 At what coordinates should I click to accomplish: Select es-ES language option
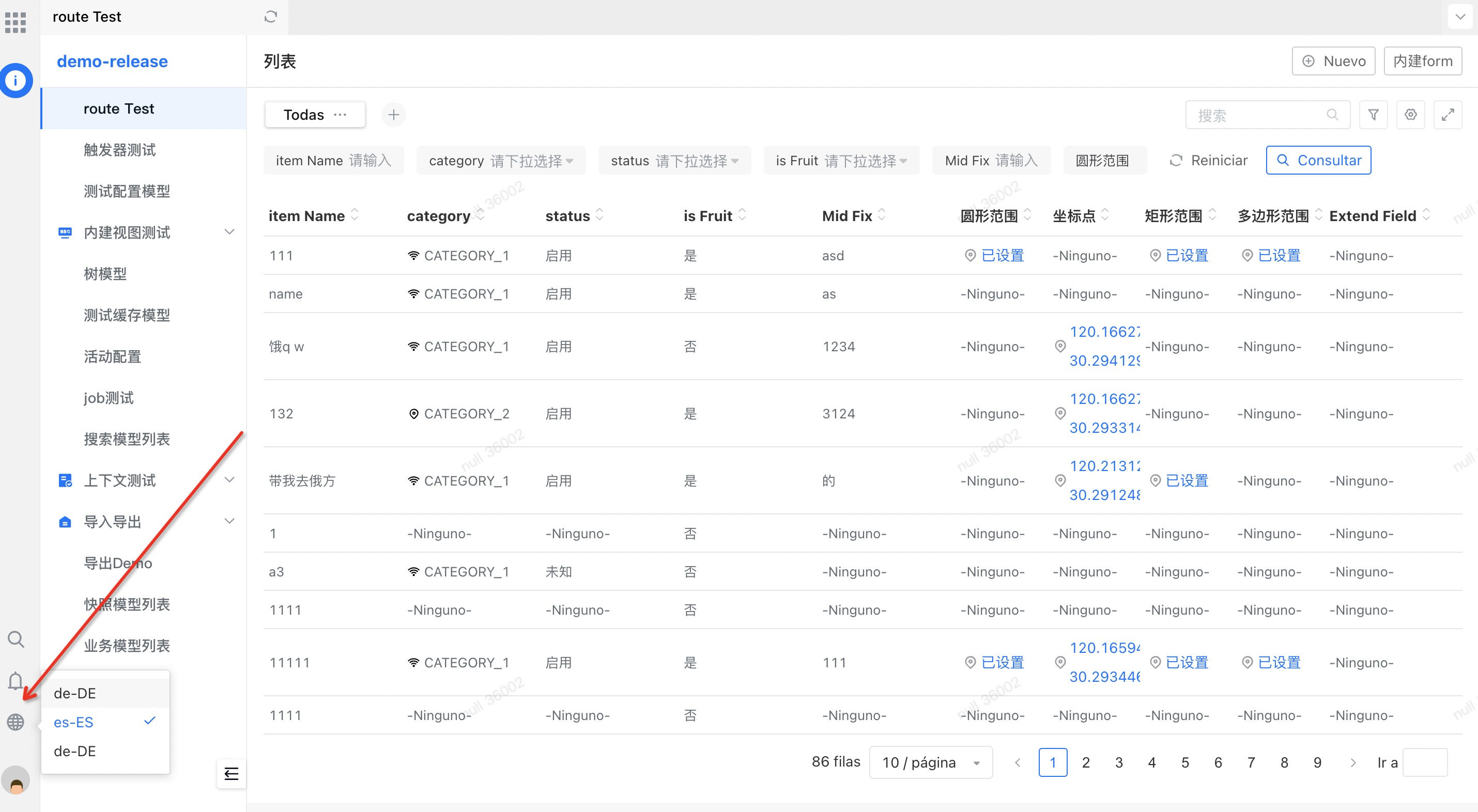[105, 722]
